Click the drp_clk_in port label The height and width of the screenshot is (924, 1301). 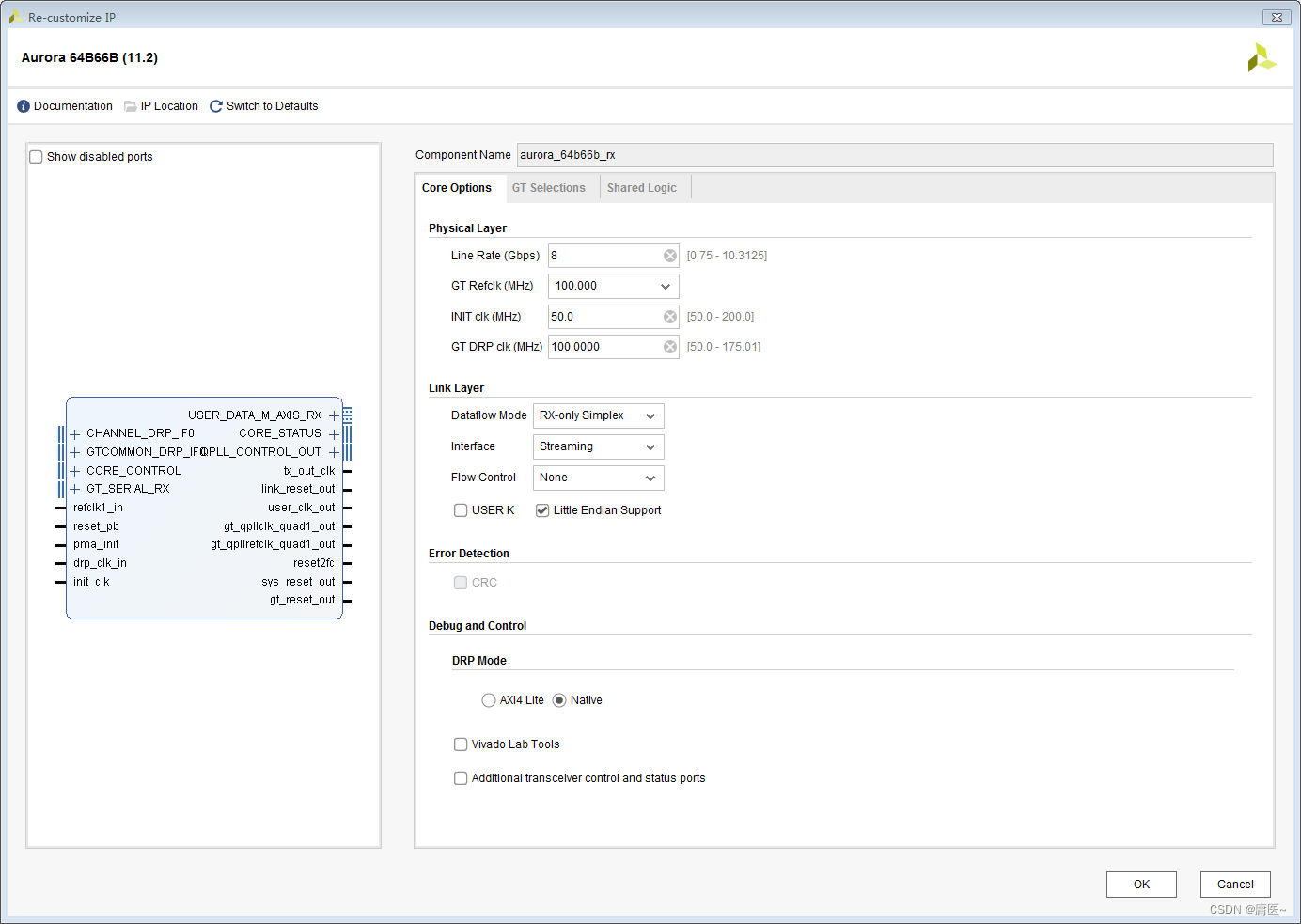point(100,563)
